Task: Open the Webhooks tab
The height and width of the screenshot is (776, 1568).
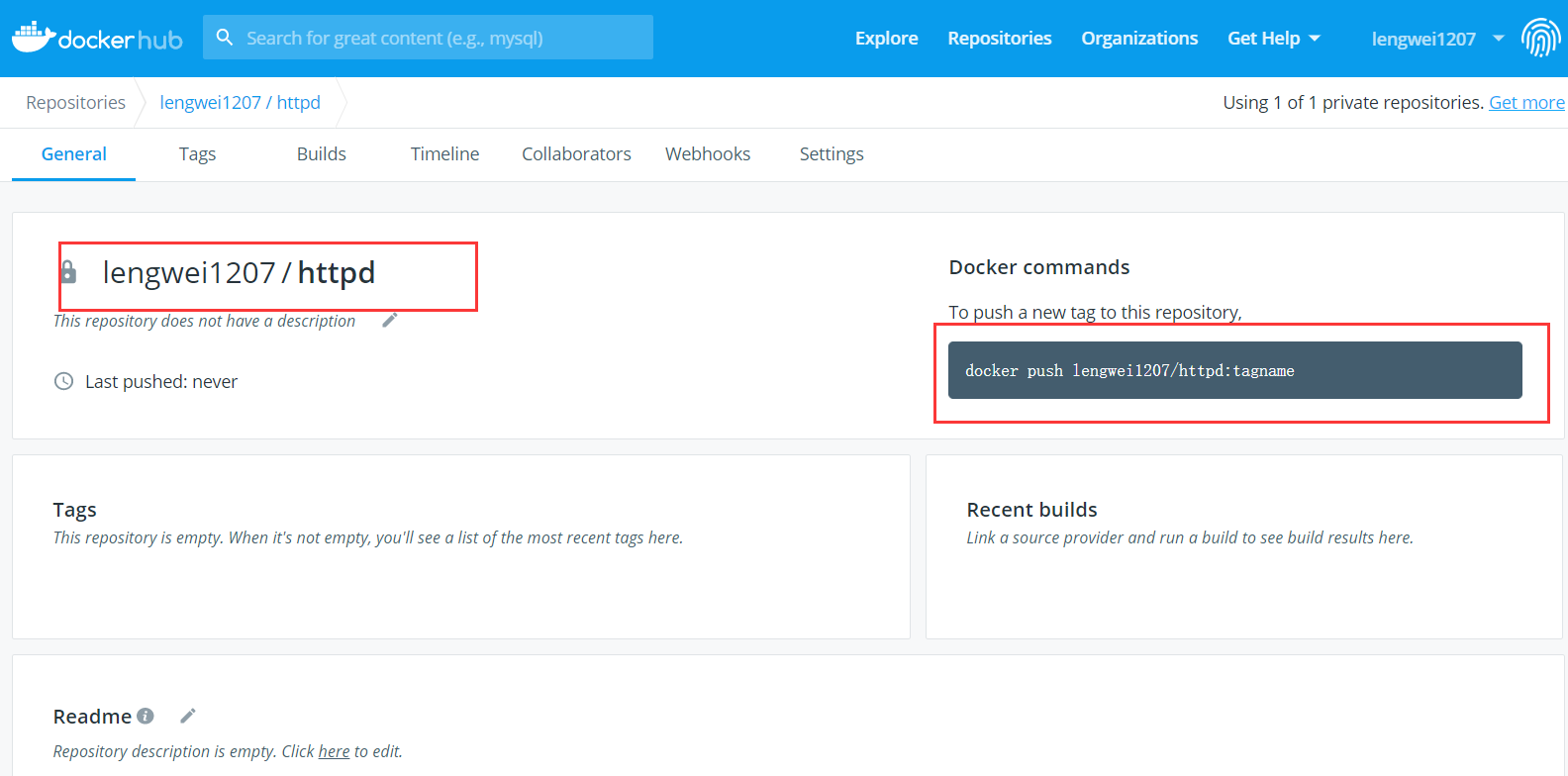Action: [708, 154]
